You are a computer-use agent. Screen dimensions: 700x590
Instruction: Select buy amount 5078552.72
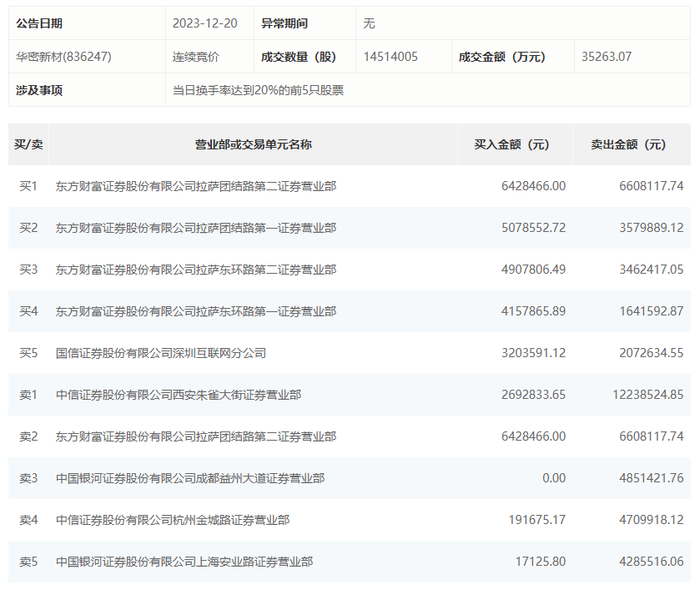tap(533, 228)
